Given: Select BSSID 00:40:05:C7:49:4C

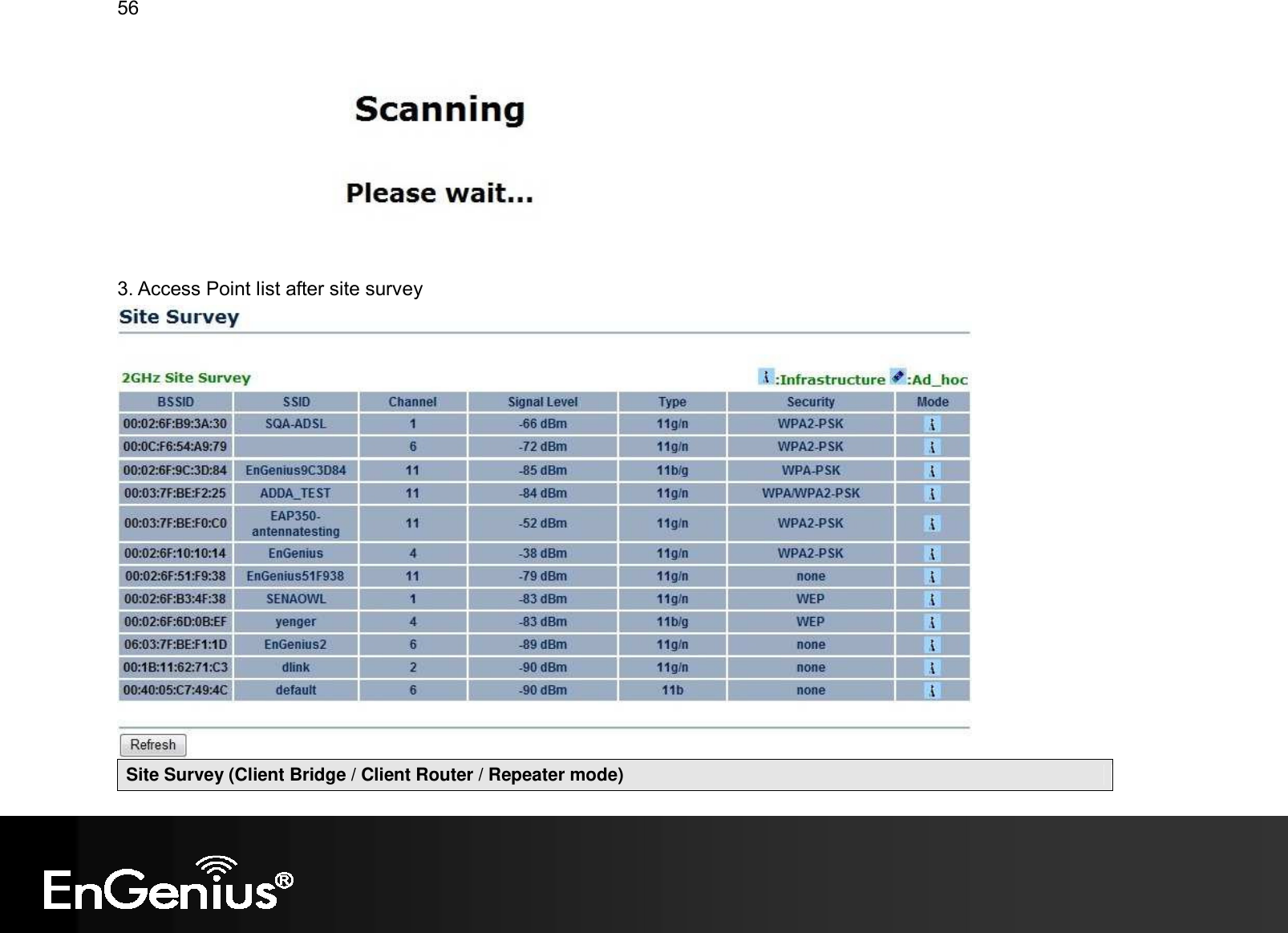Looking at the screenshot, I should click(x=175, y=690).
